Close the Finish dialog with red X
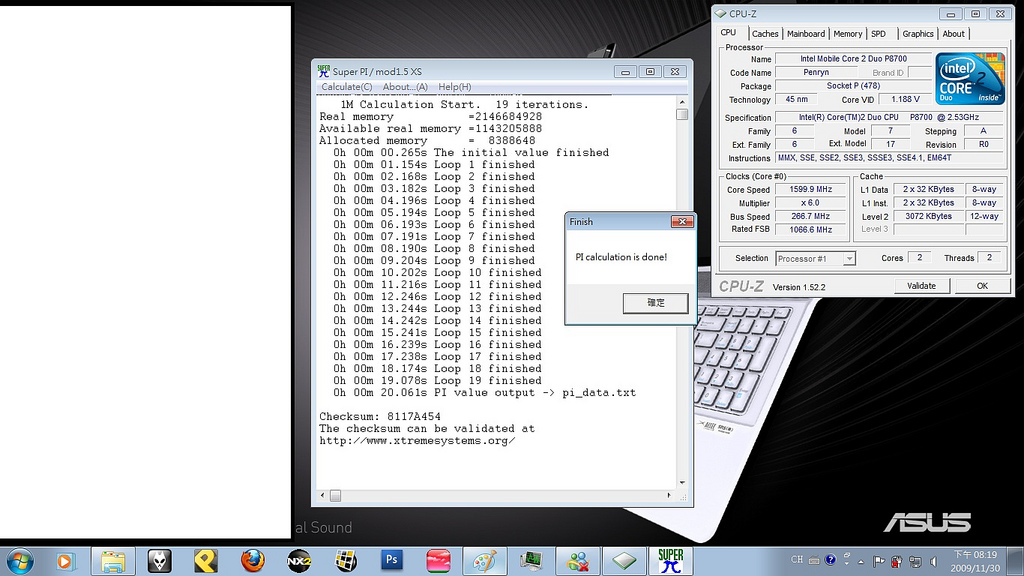This screenshot has height=576, width=1024. pyautogui.click(x=682, y=222)
